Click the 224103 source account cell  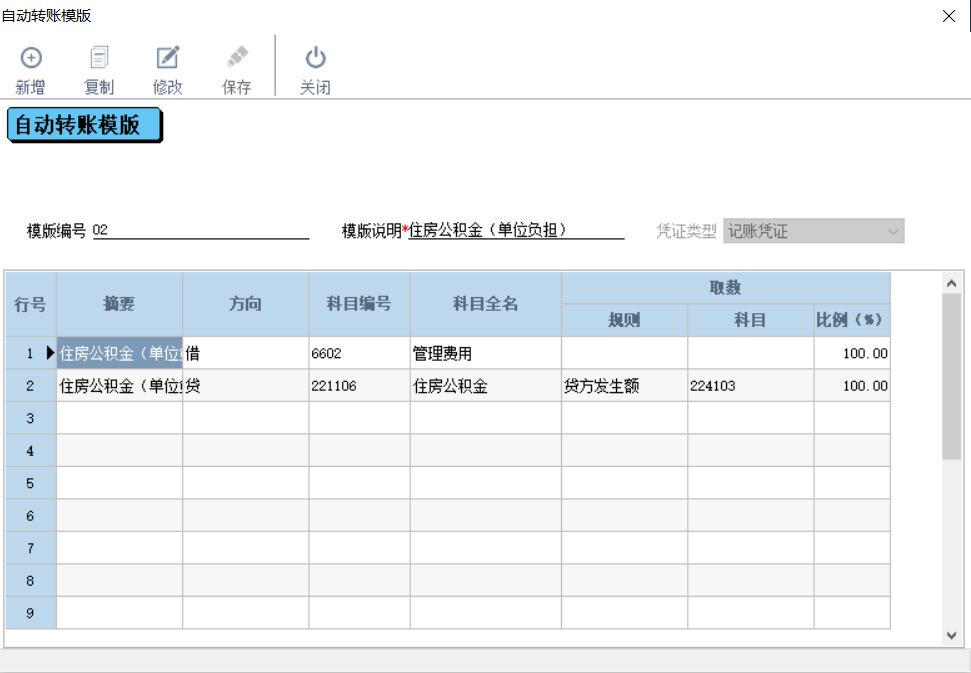coord(751,386)
